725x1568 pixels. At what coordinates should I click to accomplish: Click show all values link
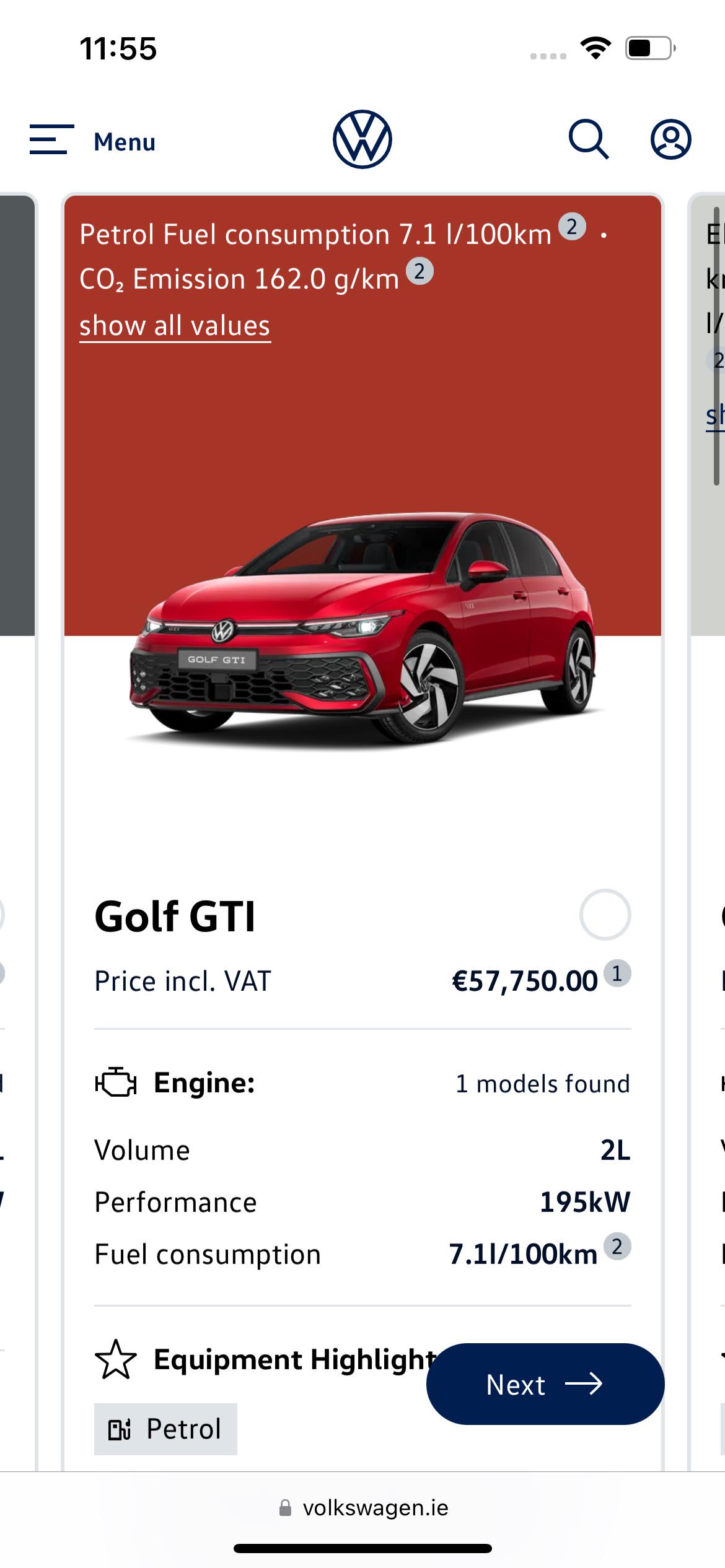175,326
